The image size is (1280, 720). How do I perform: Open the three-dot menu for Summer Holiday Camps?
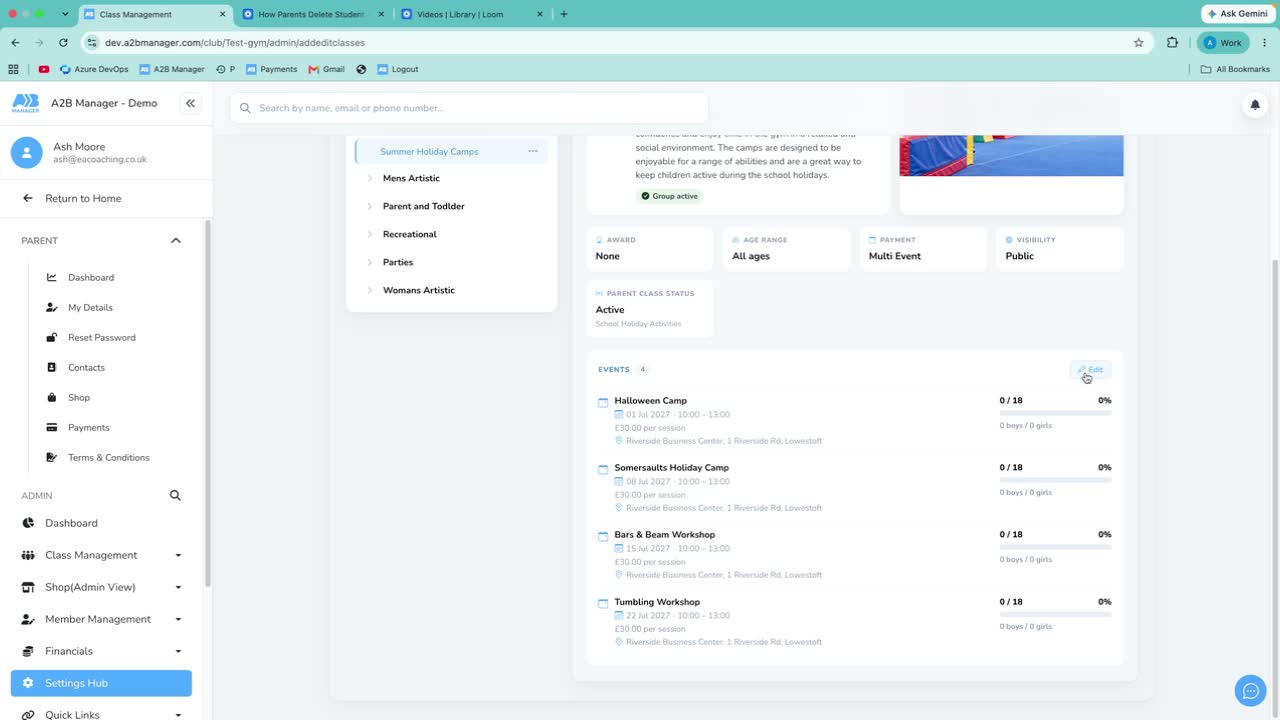coord(533,151)
